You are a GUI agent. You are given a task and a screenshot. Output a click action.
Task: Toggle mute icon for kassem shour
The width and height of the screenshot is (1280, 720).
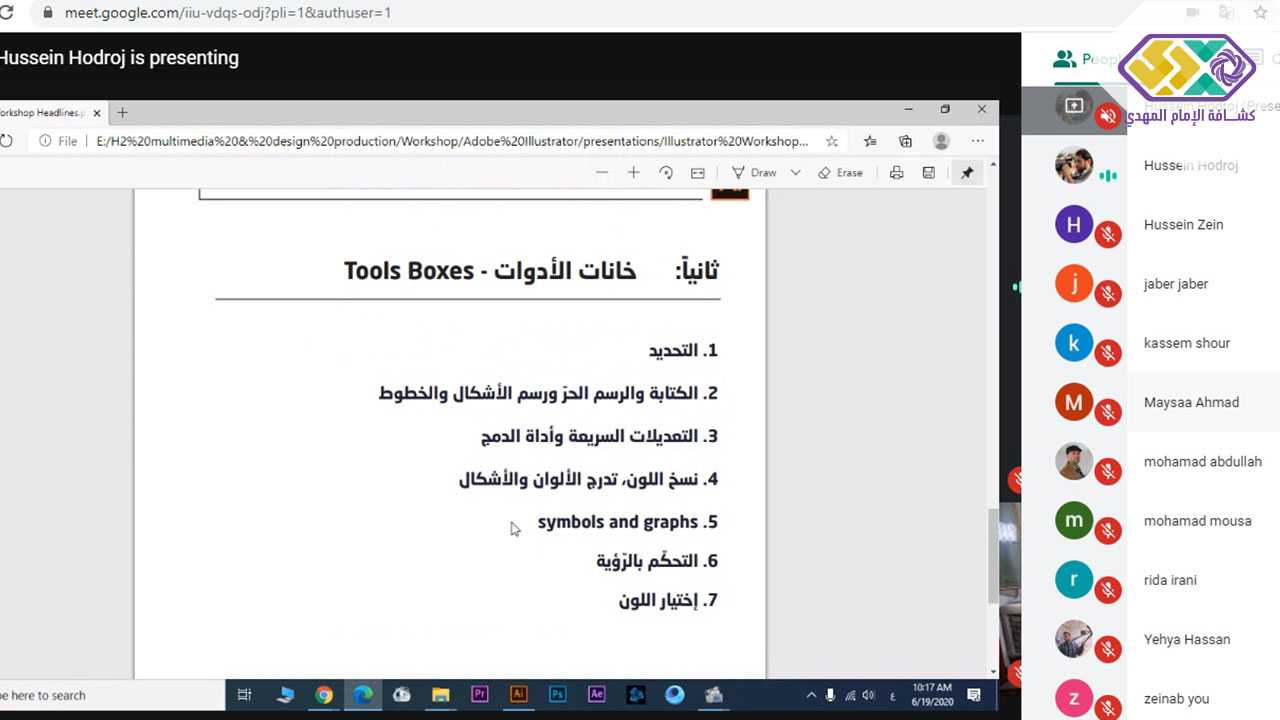[1107, 353]
